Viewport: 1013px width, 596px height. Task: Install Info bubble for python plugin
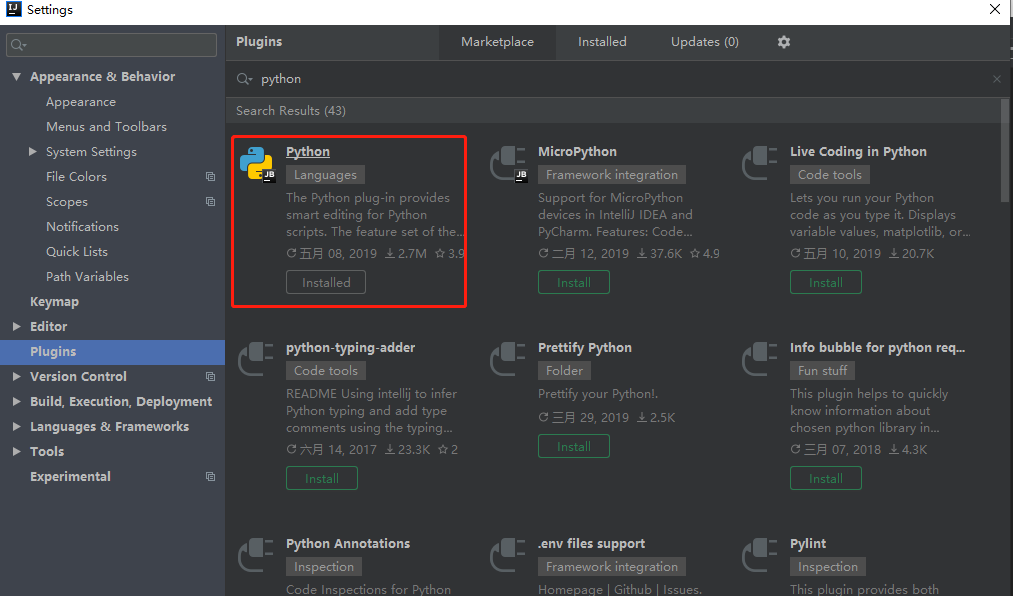826,478
